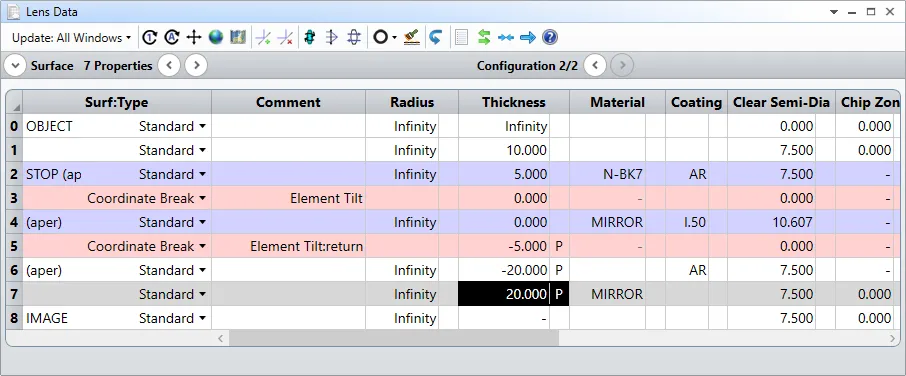Screen dimensions: 906x376
Task: Click the globe icon in the toolbar
Action: pos(216,38)
